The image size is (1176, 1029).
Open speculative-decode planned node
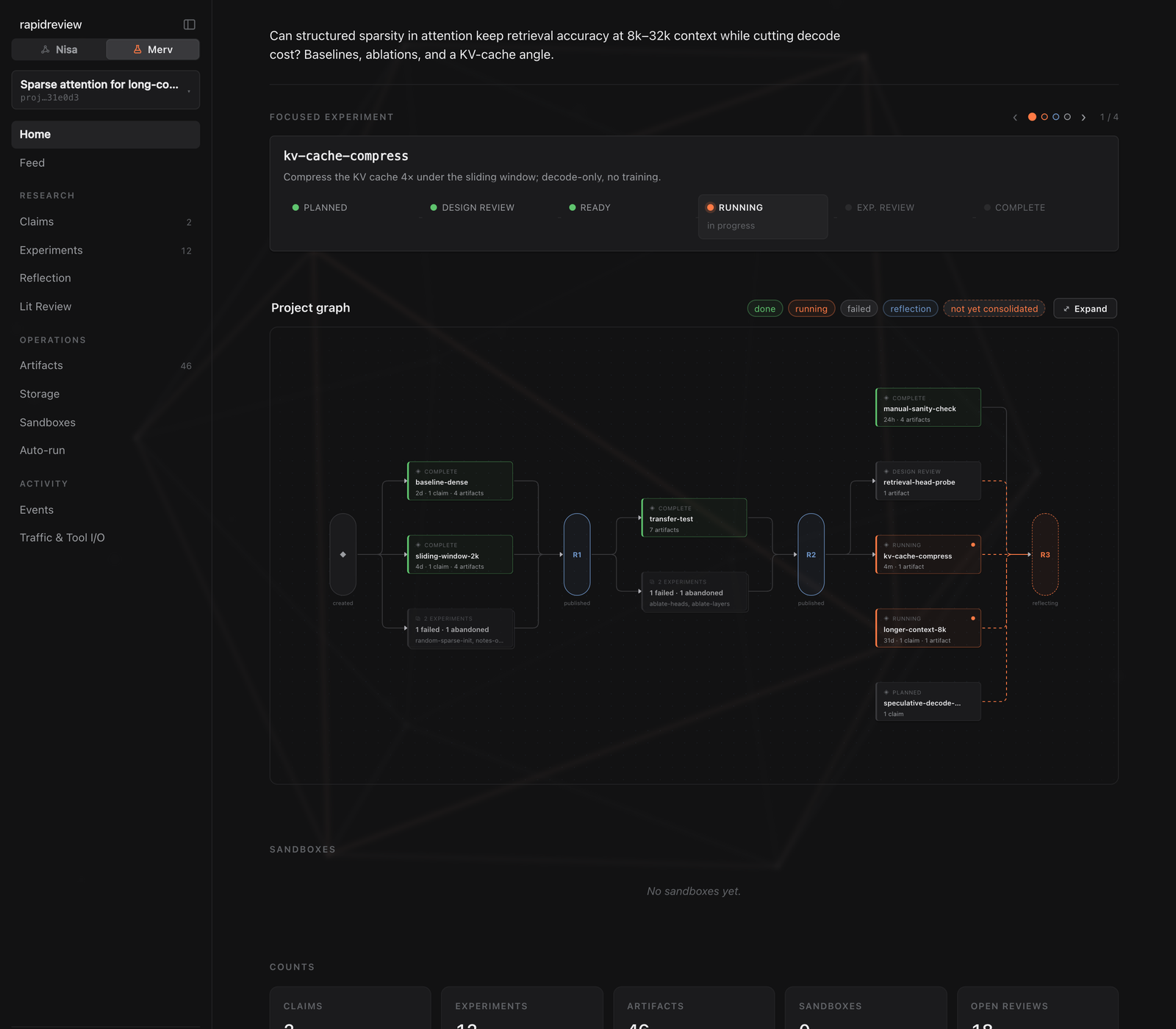pos(928,702)
